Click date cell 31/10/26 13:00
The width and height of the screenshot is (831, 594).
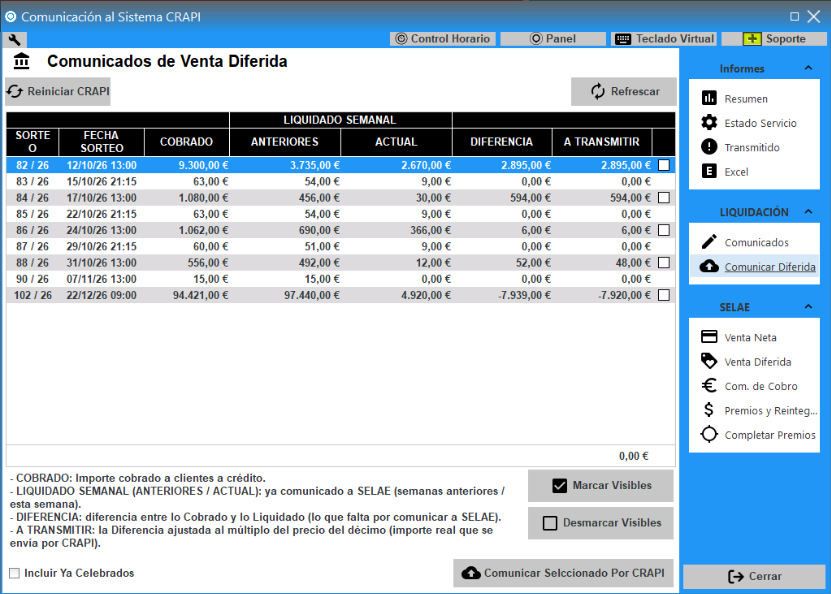tap(101, 263)
